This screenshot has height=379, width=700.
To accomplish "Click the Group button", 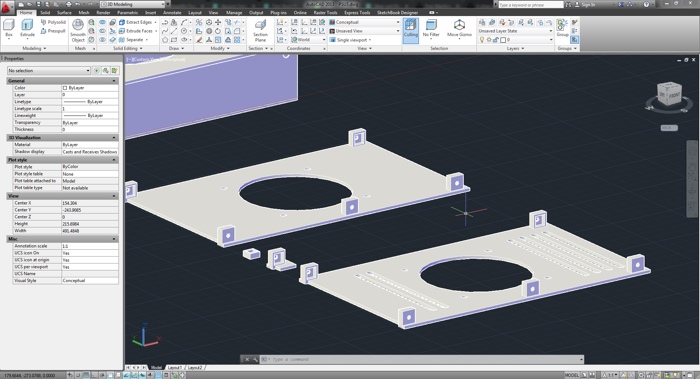I will tap(562, 28).
